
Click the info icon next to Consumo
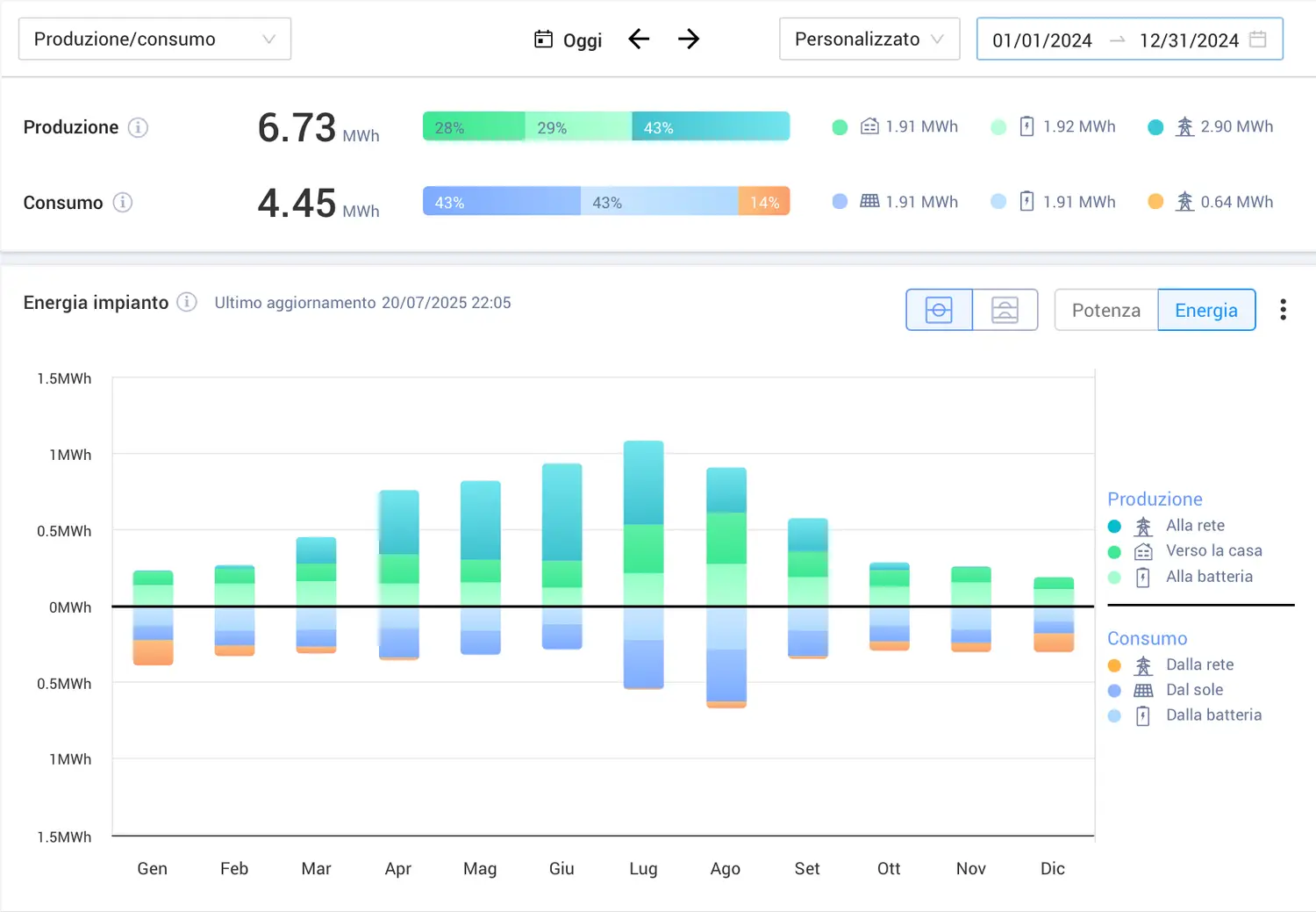coord(123,203)
